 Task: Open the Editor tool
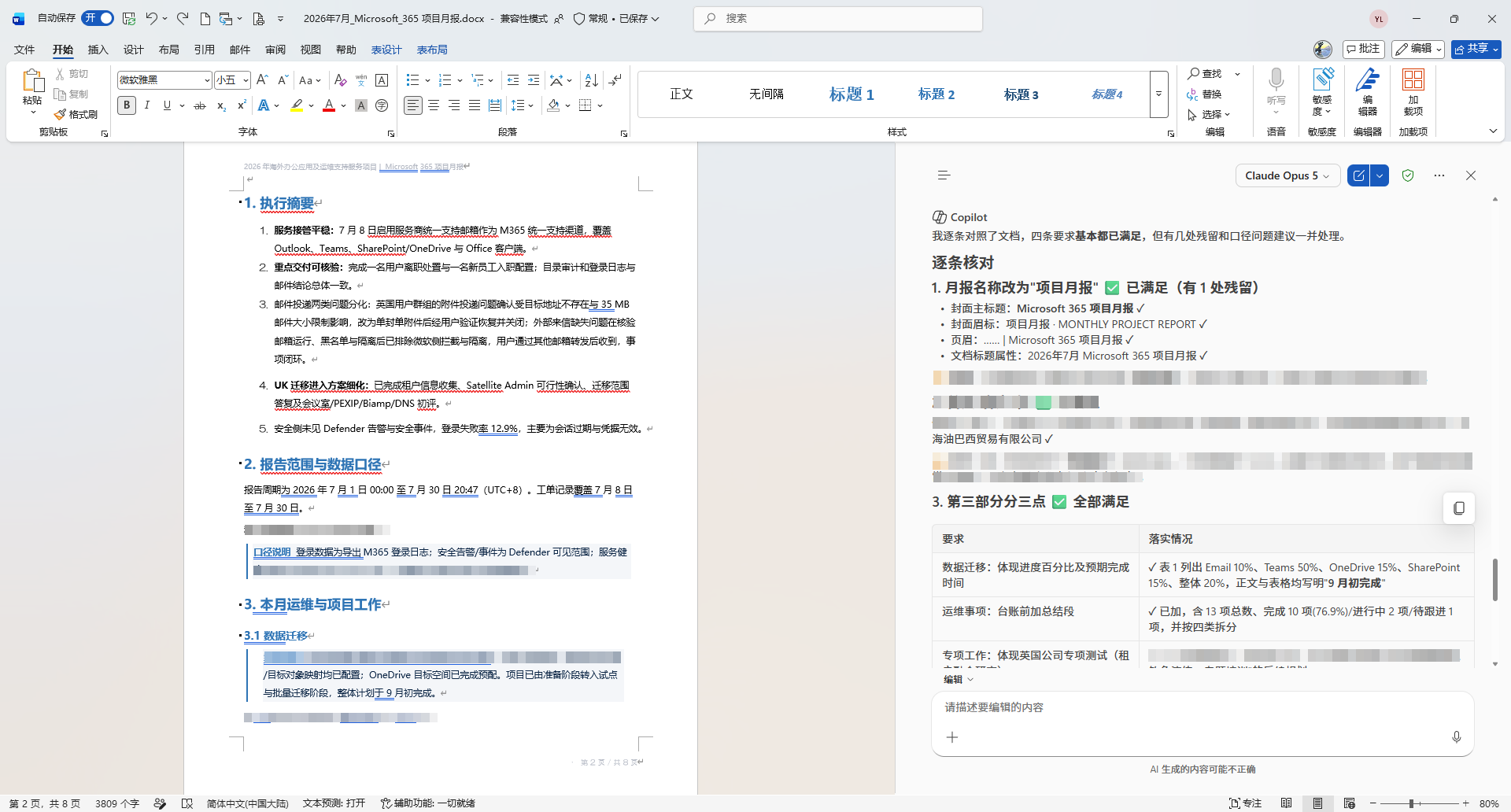pos(1368,92)
